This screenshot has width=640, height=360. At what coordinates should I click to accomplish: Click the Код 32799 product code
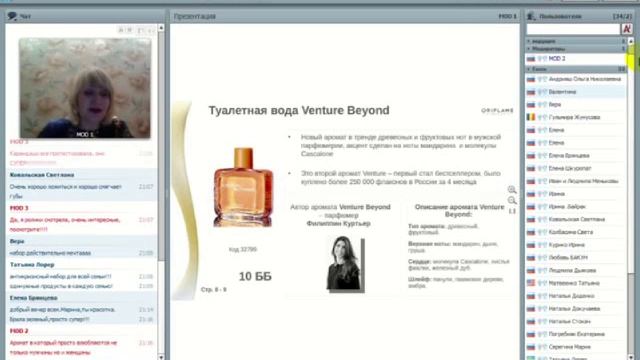tap(243, 249)
